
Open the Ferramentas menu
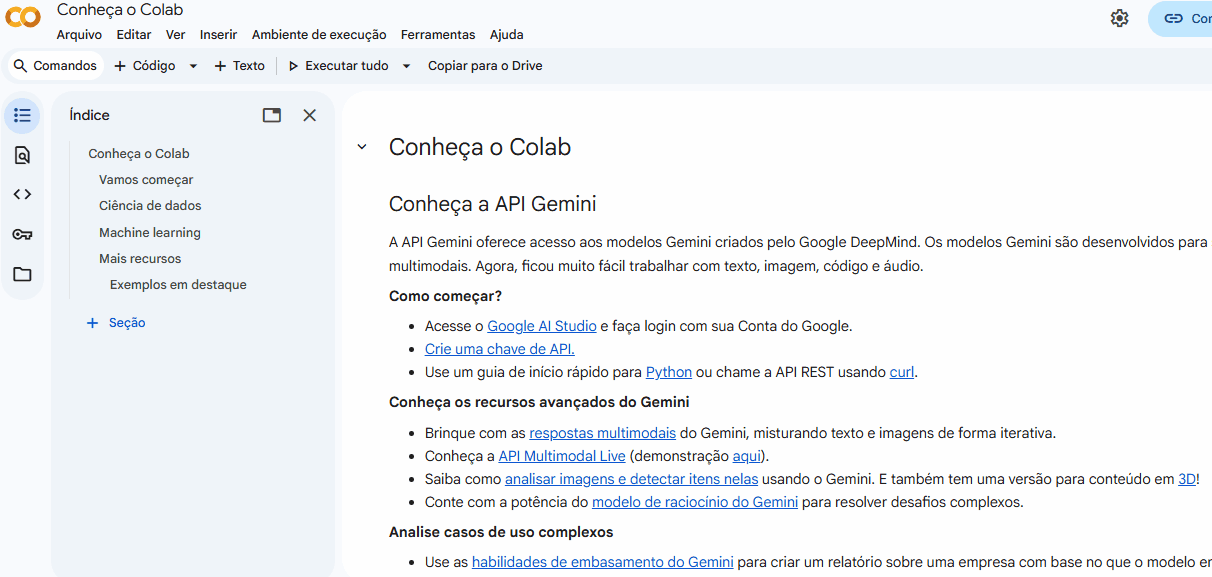tap(438, 34)
